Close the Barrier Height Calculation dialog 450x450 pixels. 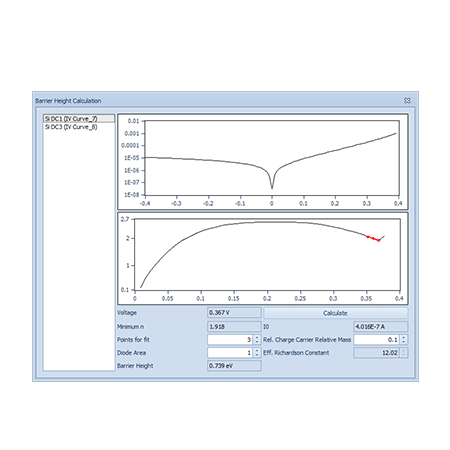tap(407, 100)
